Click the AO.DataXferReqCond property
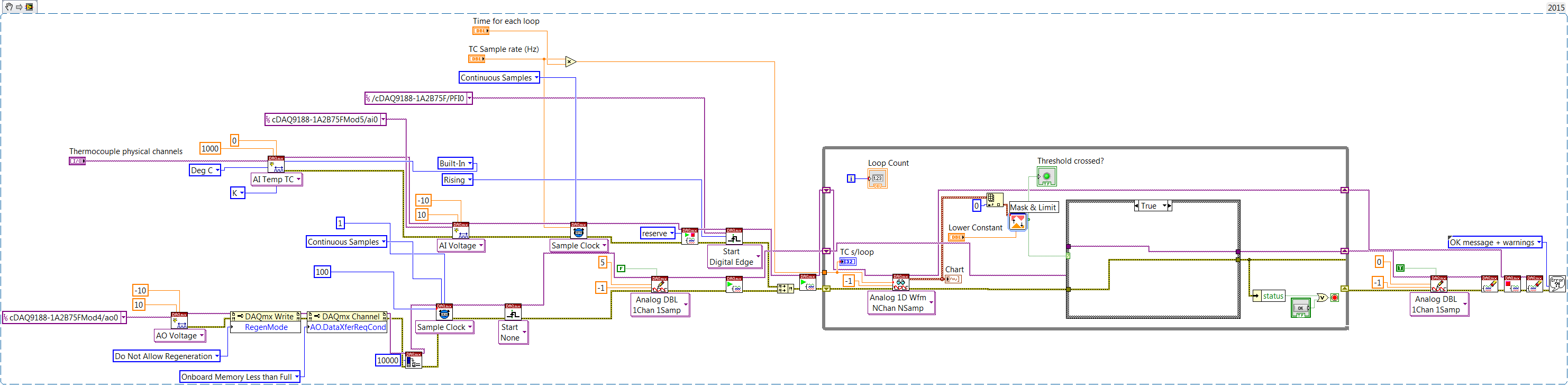The height and width of the screenshot is (385, 1568). [348, 327]
